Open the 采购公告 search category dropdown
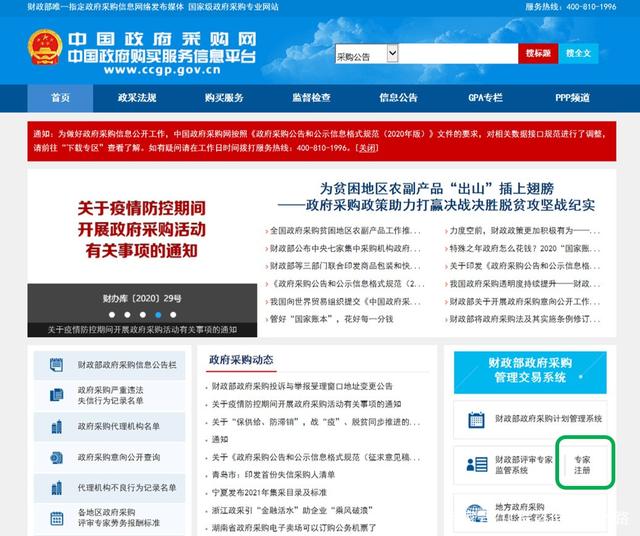Screen dimensions: 640x536 (x=367, y=53)
